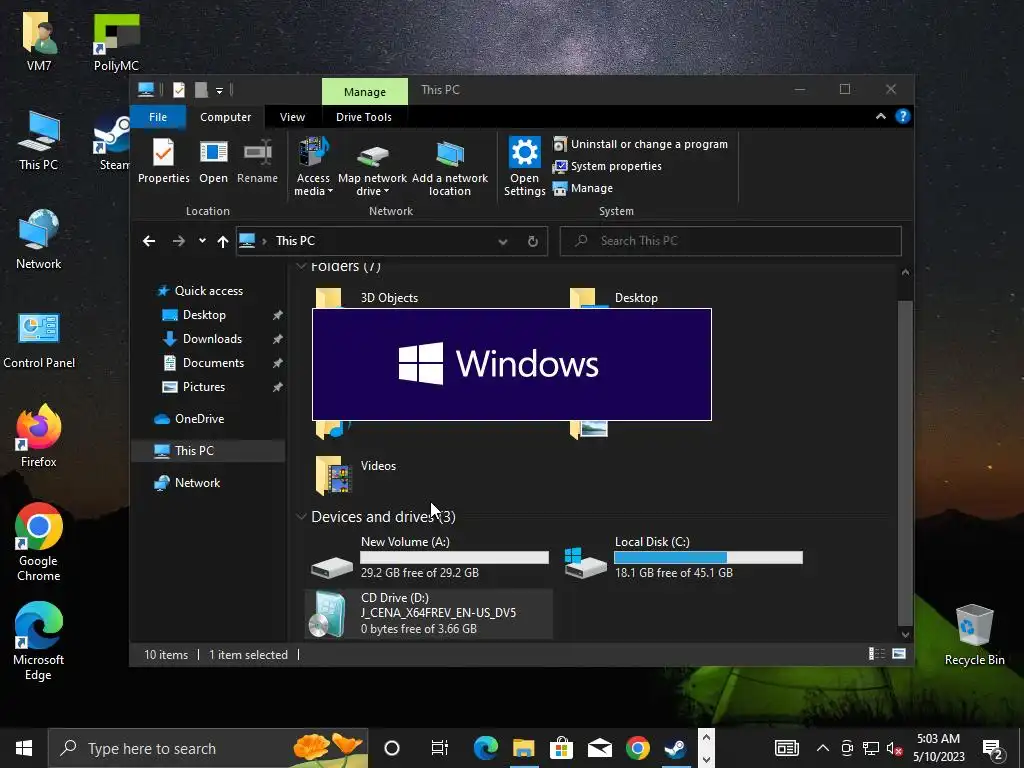Click the Forward navigation arrow

coord(178,241)
